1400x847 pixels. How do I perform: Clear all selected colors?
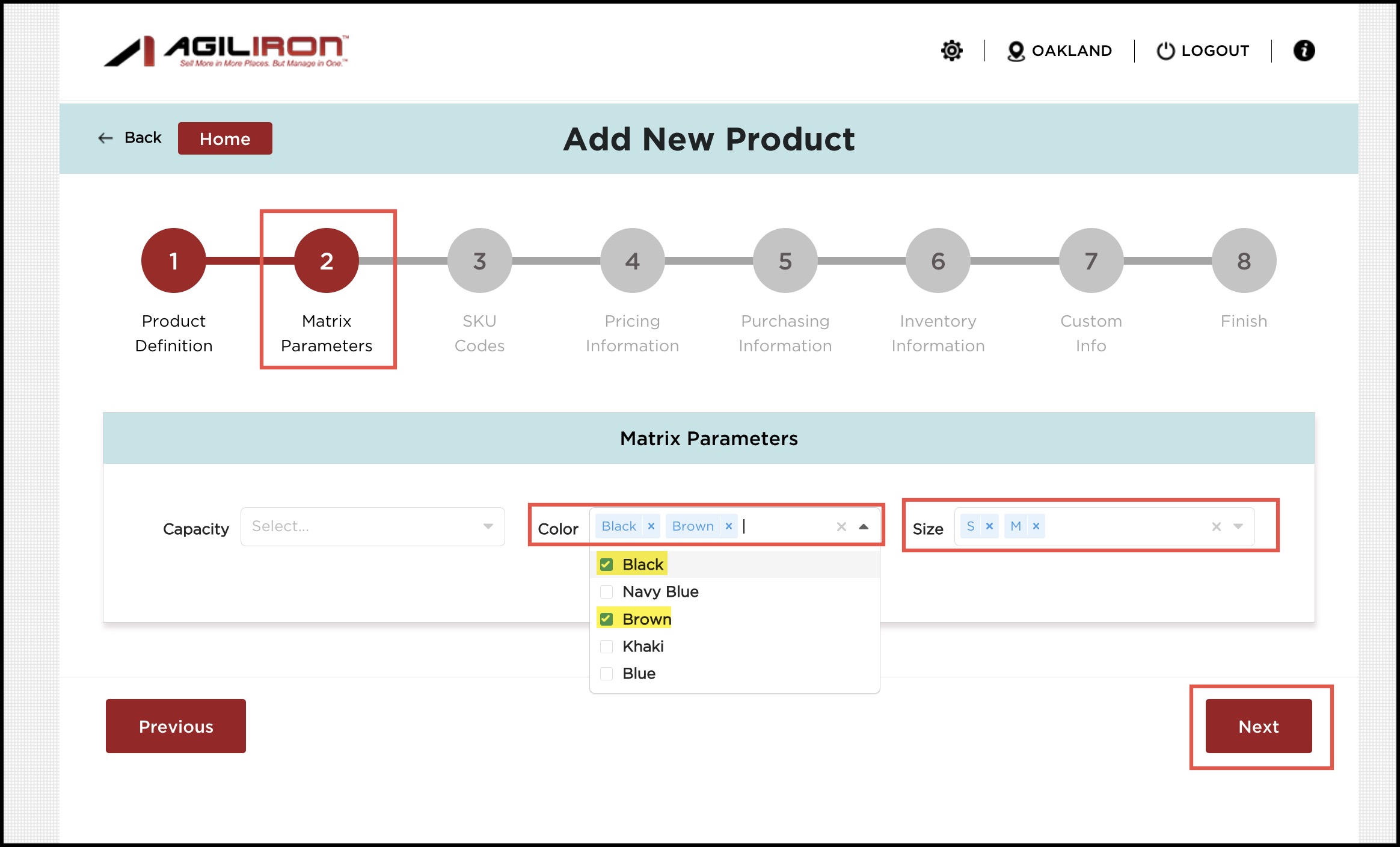(841, 527)
